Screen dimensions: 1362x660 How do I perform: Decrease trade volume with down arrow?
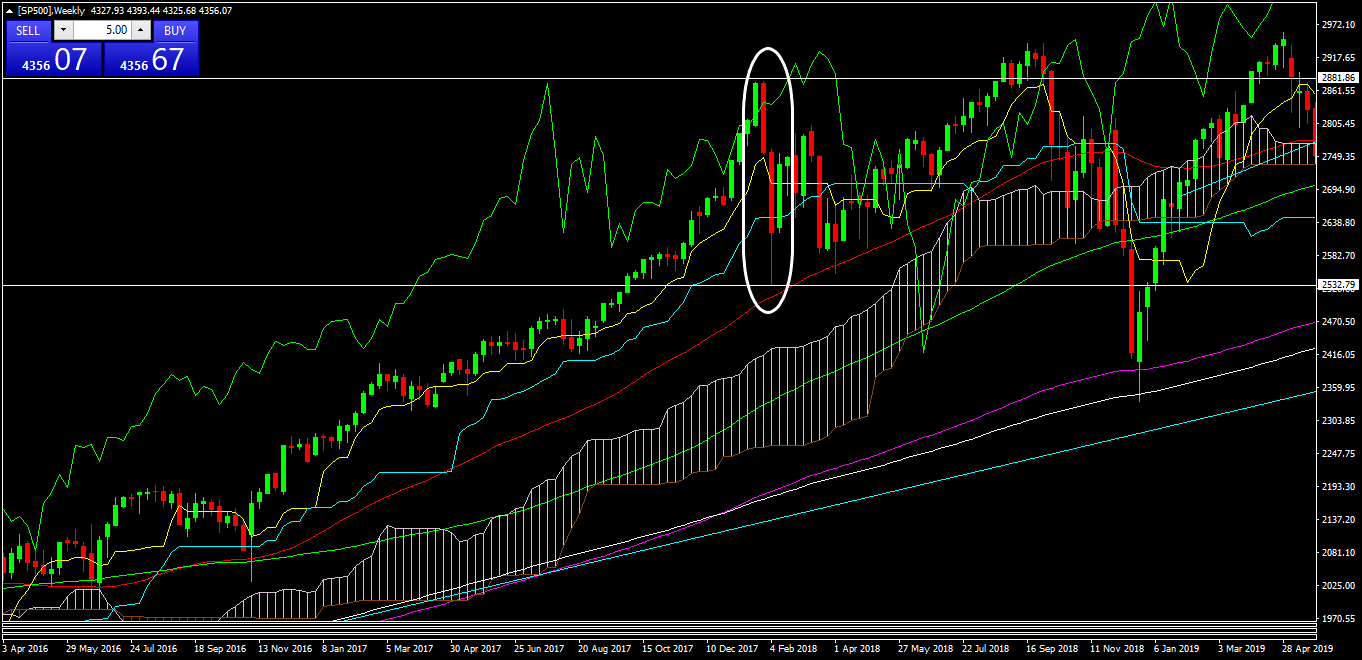coord(64,30)
